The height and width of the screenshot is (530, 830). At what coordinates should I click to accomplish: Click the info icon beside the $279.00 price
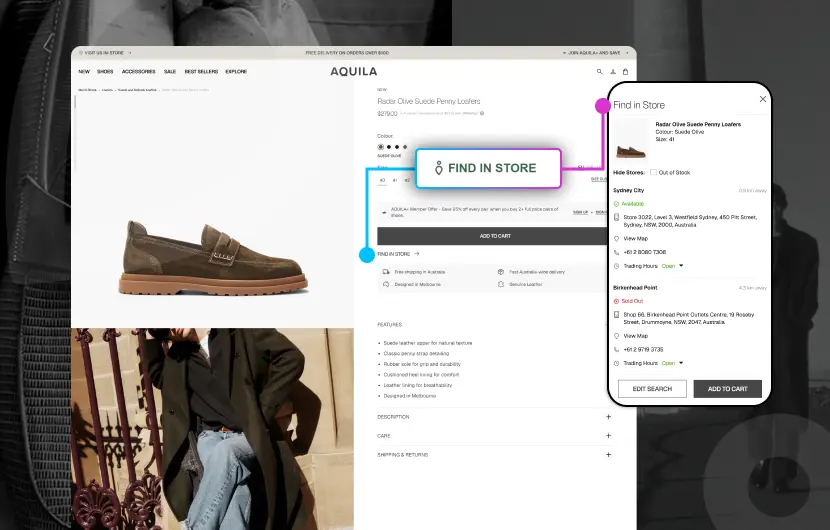click(x=482, y=113)
